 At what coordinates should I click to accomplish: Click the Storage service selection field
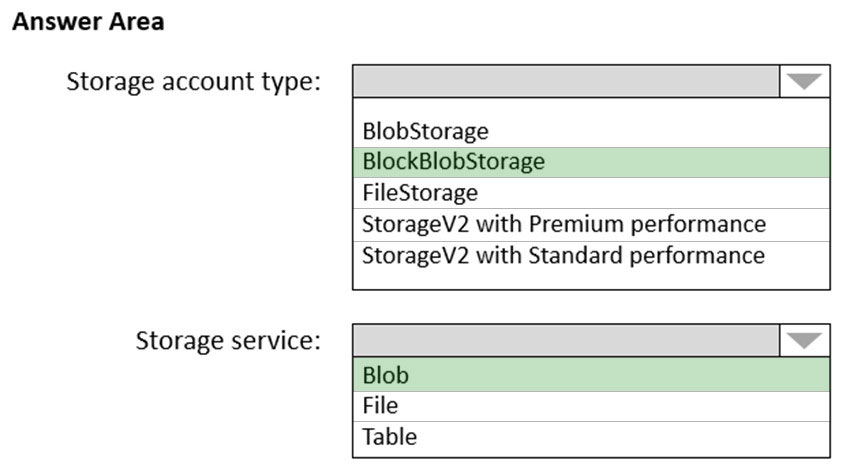(x=566, y=340)
